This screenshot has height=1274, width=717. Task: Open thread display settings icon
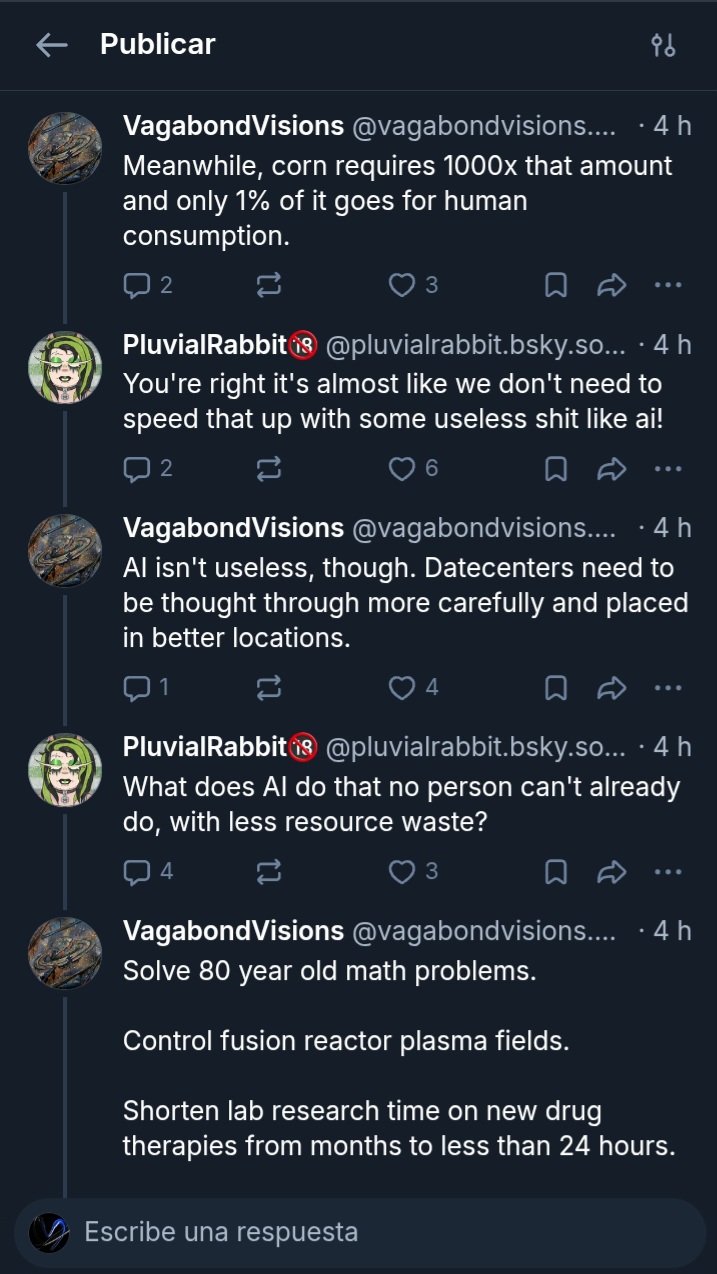[x=663, y=45]
